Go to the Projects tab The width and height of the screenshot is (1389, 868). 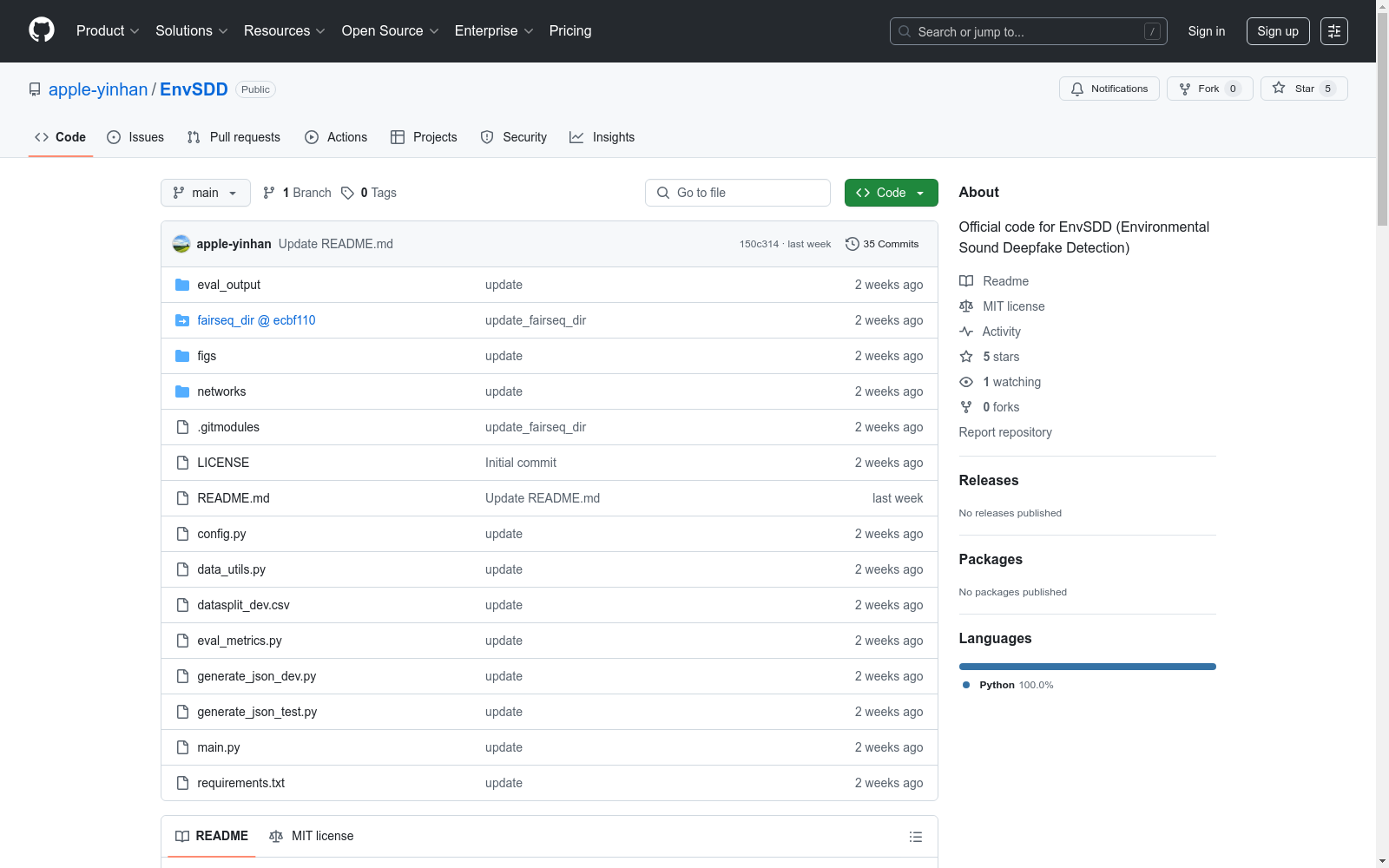pyautogui.click(x=424, y=137)
